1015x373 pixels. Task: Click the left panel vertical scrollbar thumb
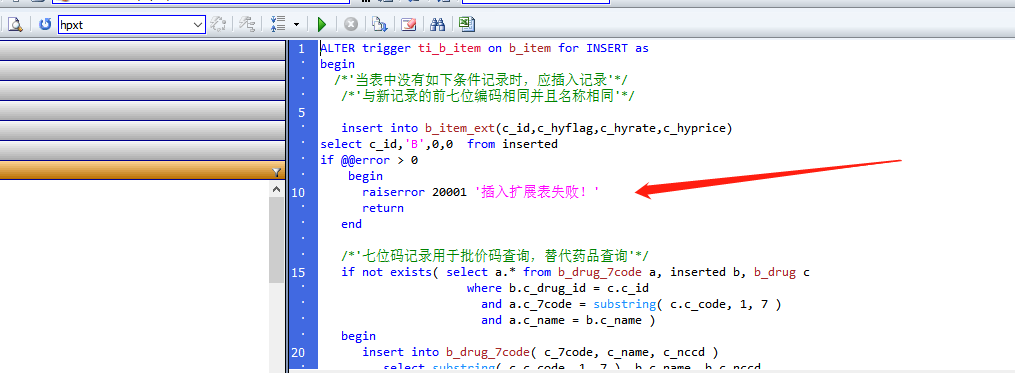pos(276,241)
